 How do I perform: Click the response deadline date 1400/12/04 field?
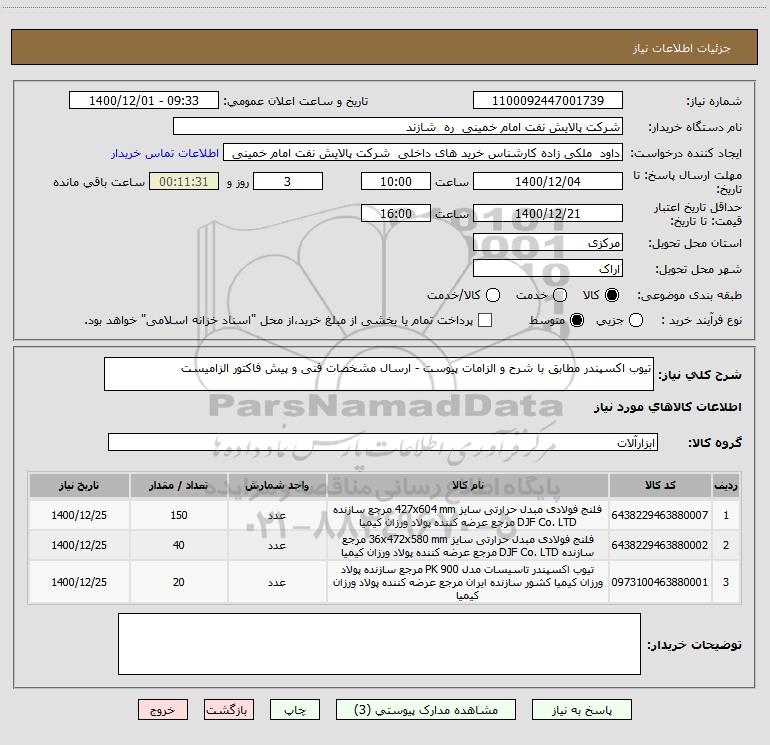click(548, 181)
